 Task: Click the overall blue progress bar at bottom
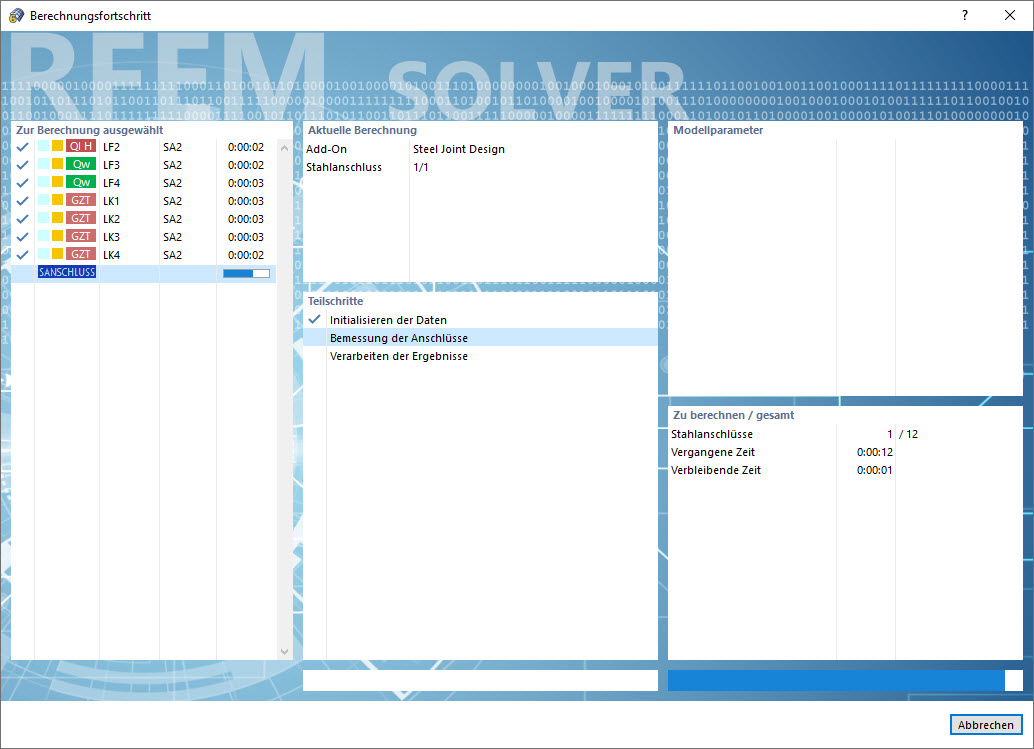(x=845, y=680)
